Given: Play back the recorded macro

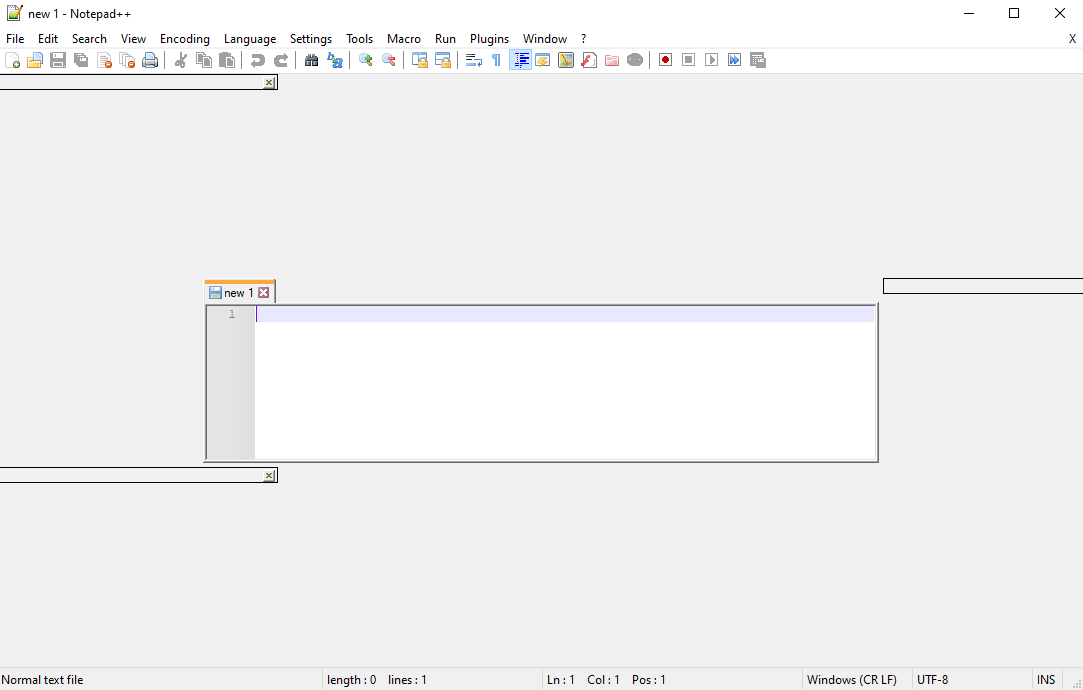Looking at the screenshot, I should click(x=711, y=60).
